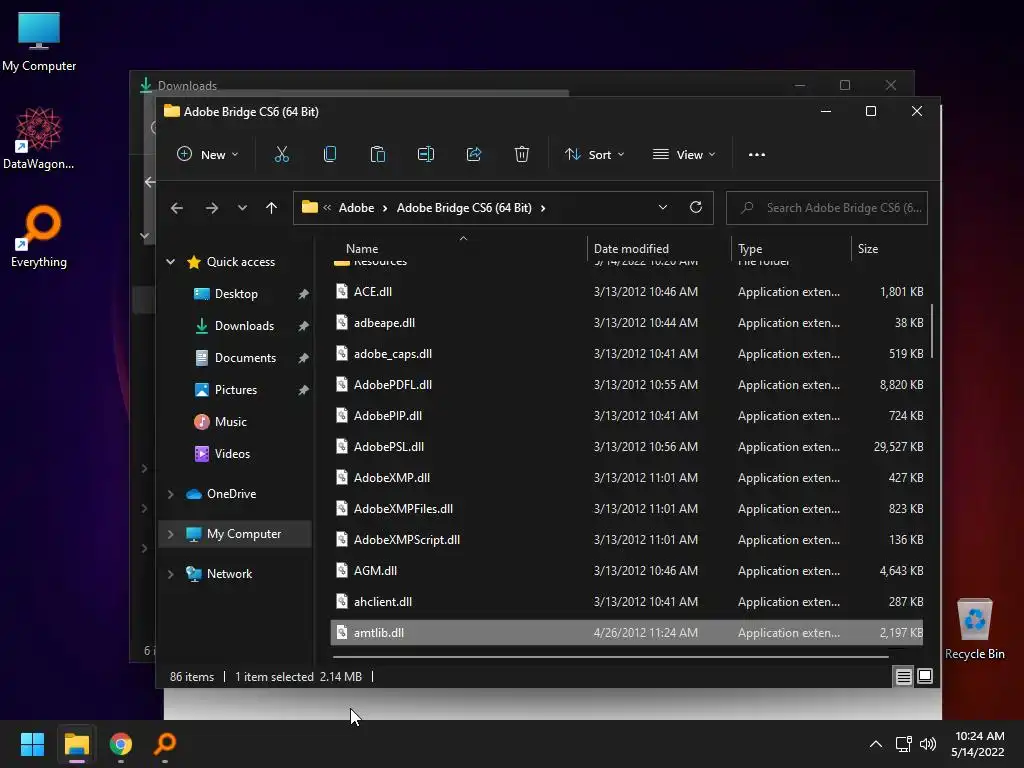Collapse the Quick access tree node
Viewport: 1024px width, 768px height.
(x=170, y=262)
